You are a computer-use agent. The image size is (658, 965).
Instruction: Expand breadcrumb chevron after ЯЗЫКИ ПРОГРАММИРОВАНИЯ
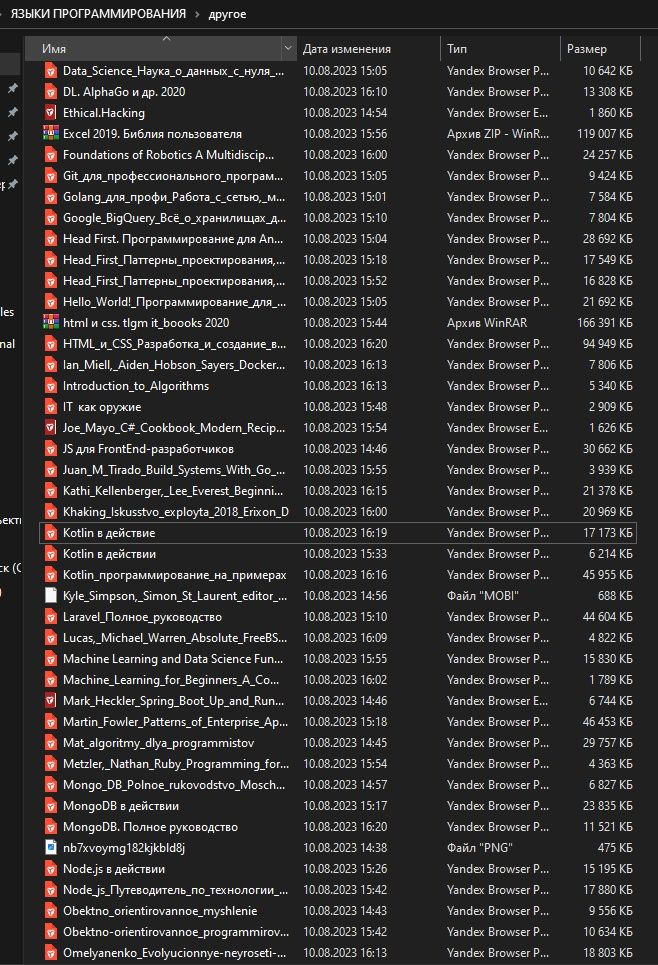coord(197,14)
